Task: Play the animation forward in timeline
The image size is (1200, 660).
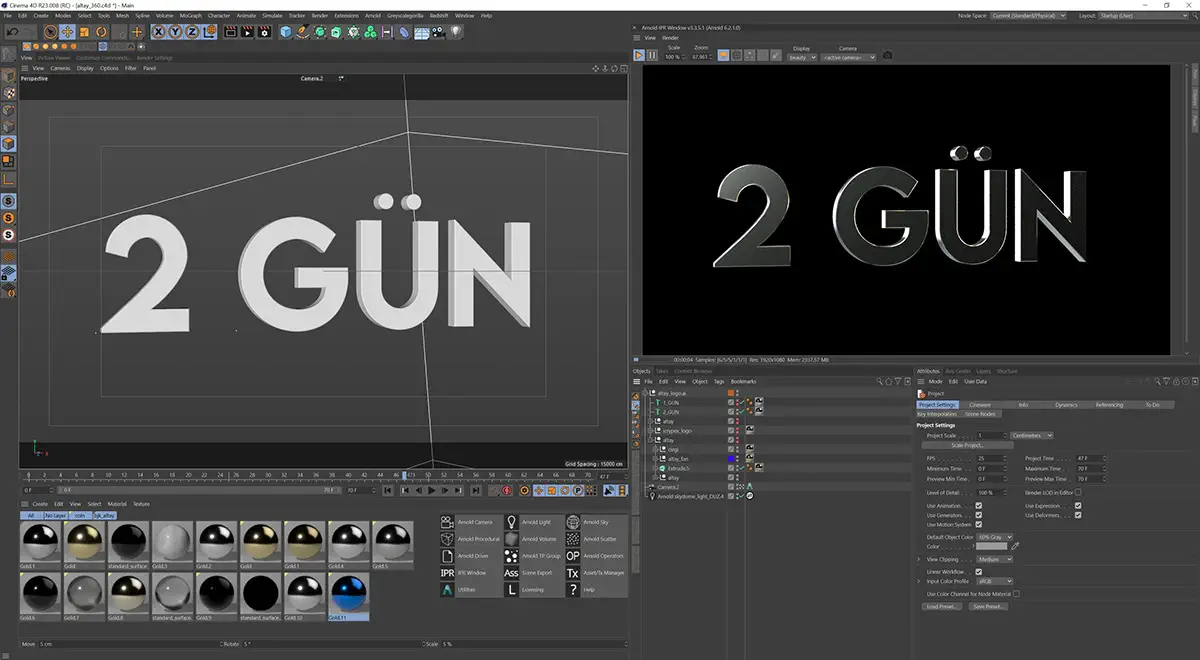Action: 432,491
